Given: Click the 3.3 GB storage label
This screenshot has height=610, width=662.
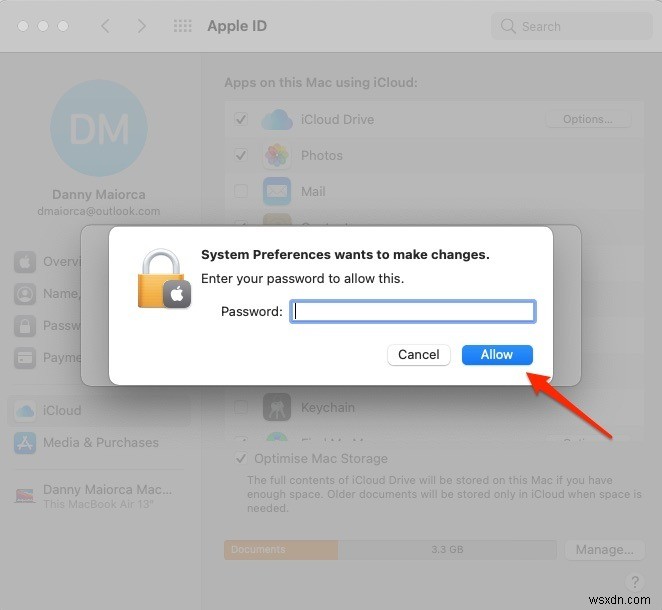Looking at the screenshot, I should point(448,550).
